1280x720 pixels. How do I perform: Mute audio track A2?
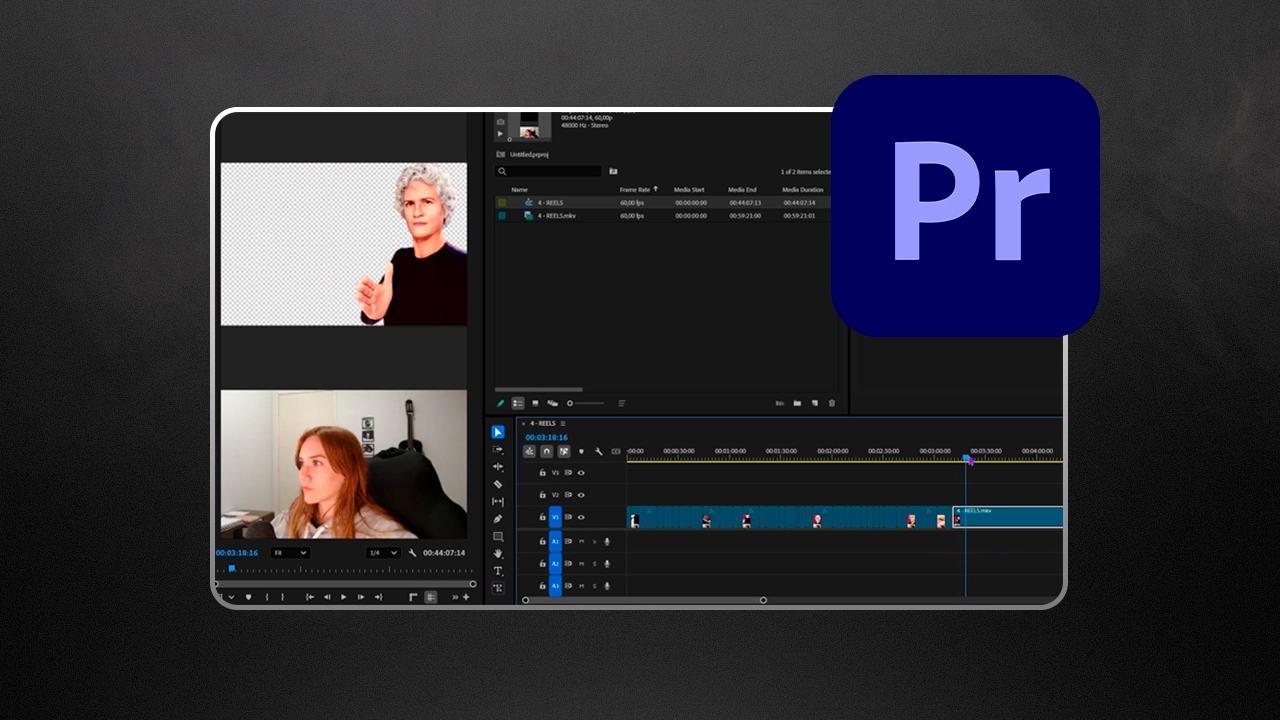(x=581, y=563)
